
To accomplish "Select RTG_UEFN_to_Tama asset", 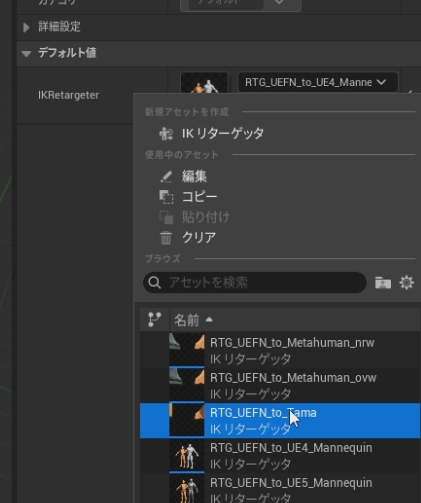I will 280,421.
